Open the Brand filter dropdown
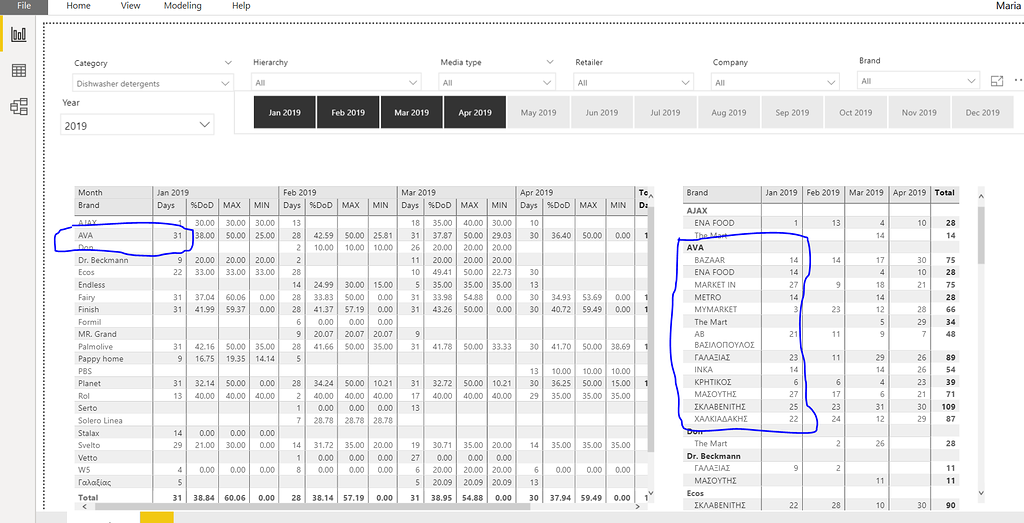The image size is (1024, 523). coord(918,82)
